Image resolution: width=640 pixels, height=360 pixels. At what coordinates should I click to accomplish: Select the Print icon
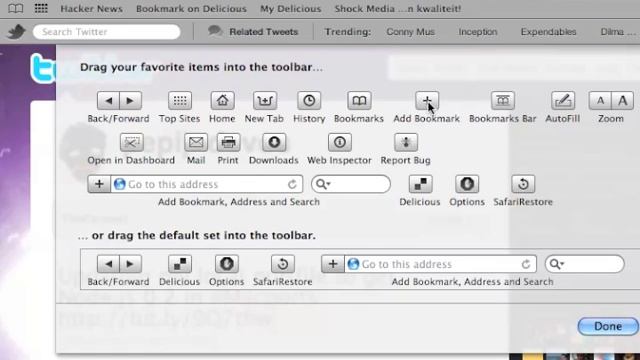[x=228, y=142]
